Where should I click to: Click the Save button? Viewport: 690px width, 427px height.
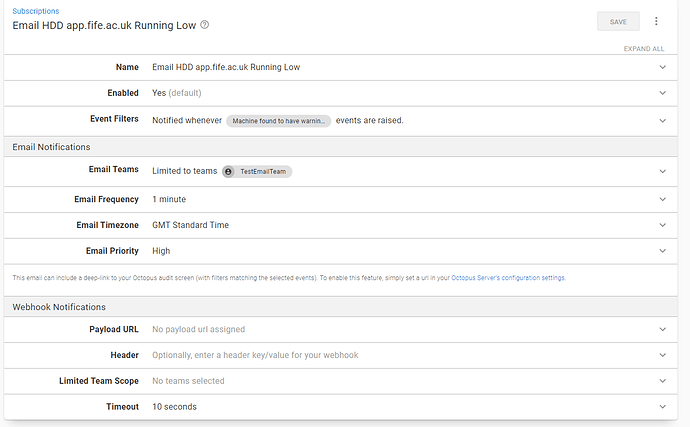[618, 21]
